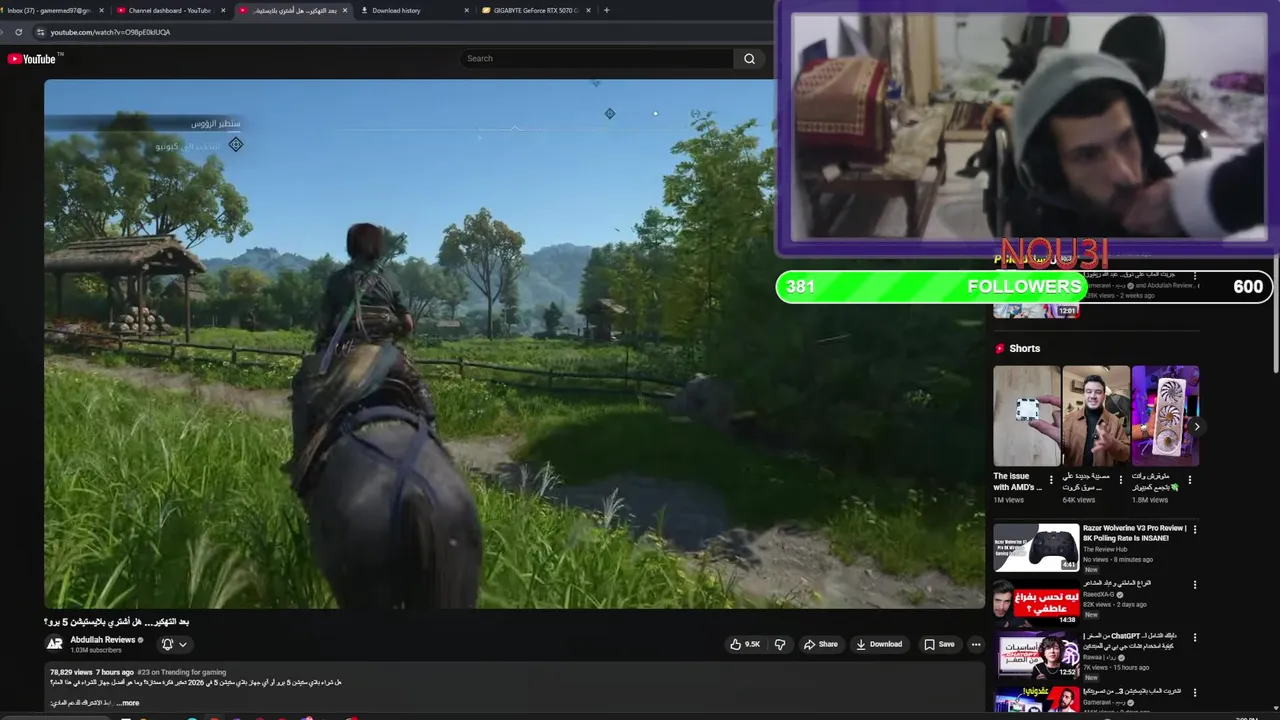This screenshot has width=1280, height=720.
Task: Click the 1.03M subscribers text
Action: click(x=96, y=650)
